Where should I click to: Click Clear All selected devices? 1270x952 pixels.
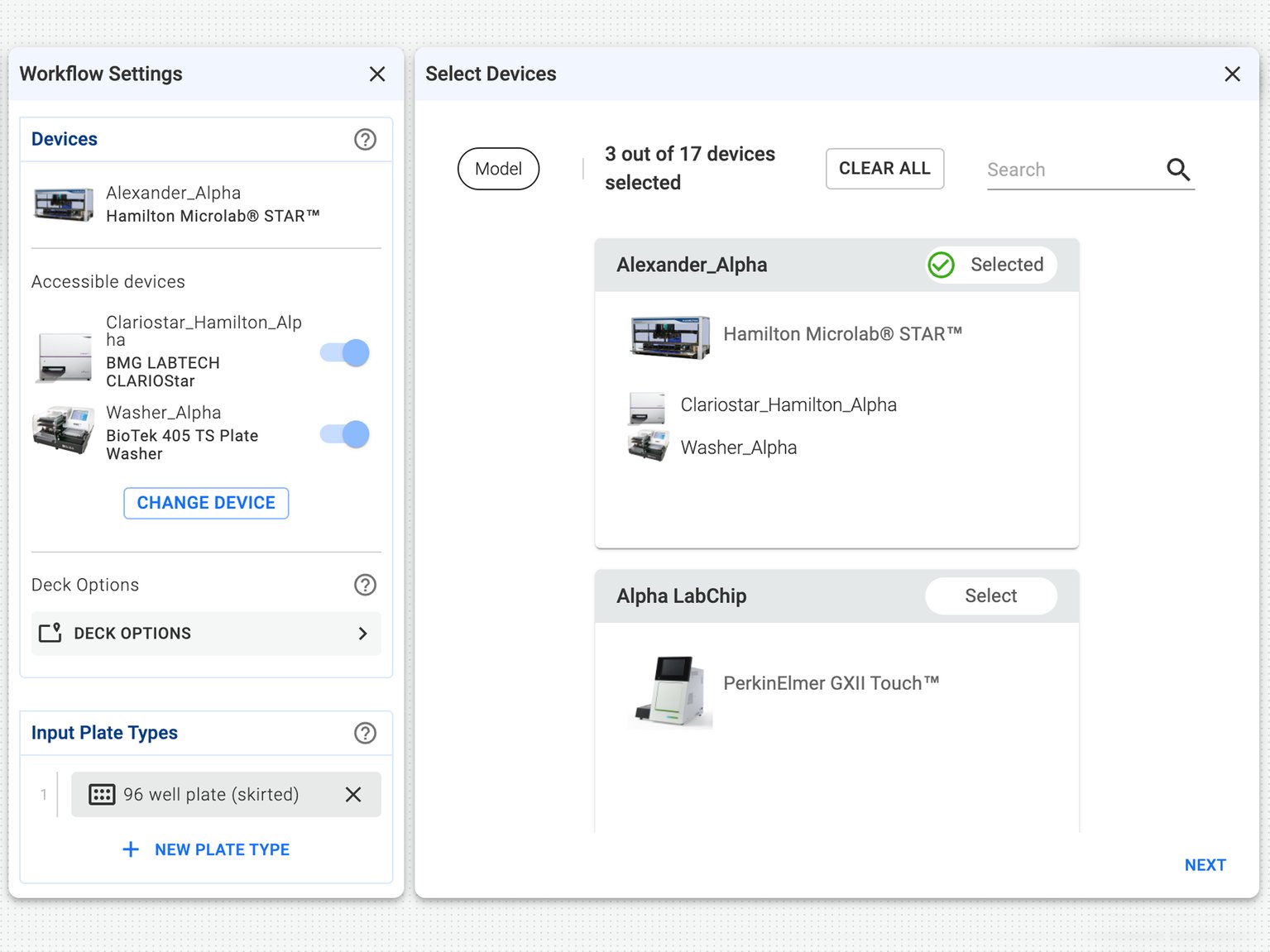[884, 169]
